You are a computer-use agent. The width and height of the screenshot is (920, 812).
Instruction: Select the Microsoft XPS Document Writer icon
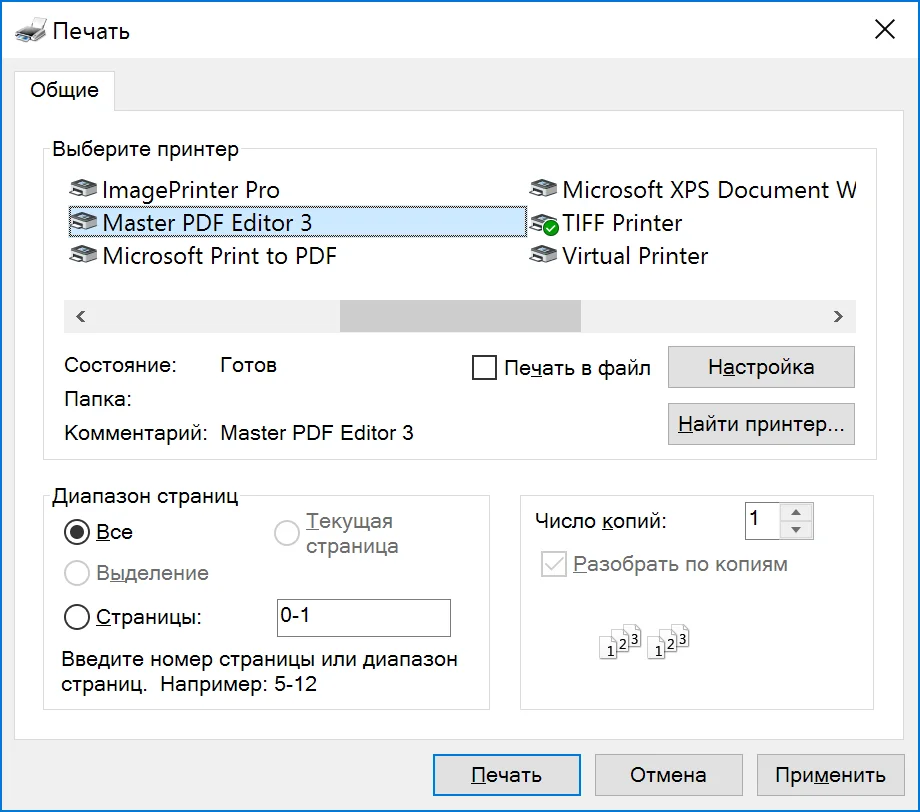tap(543, 190)
